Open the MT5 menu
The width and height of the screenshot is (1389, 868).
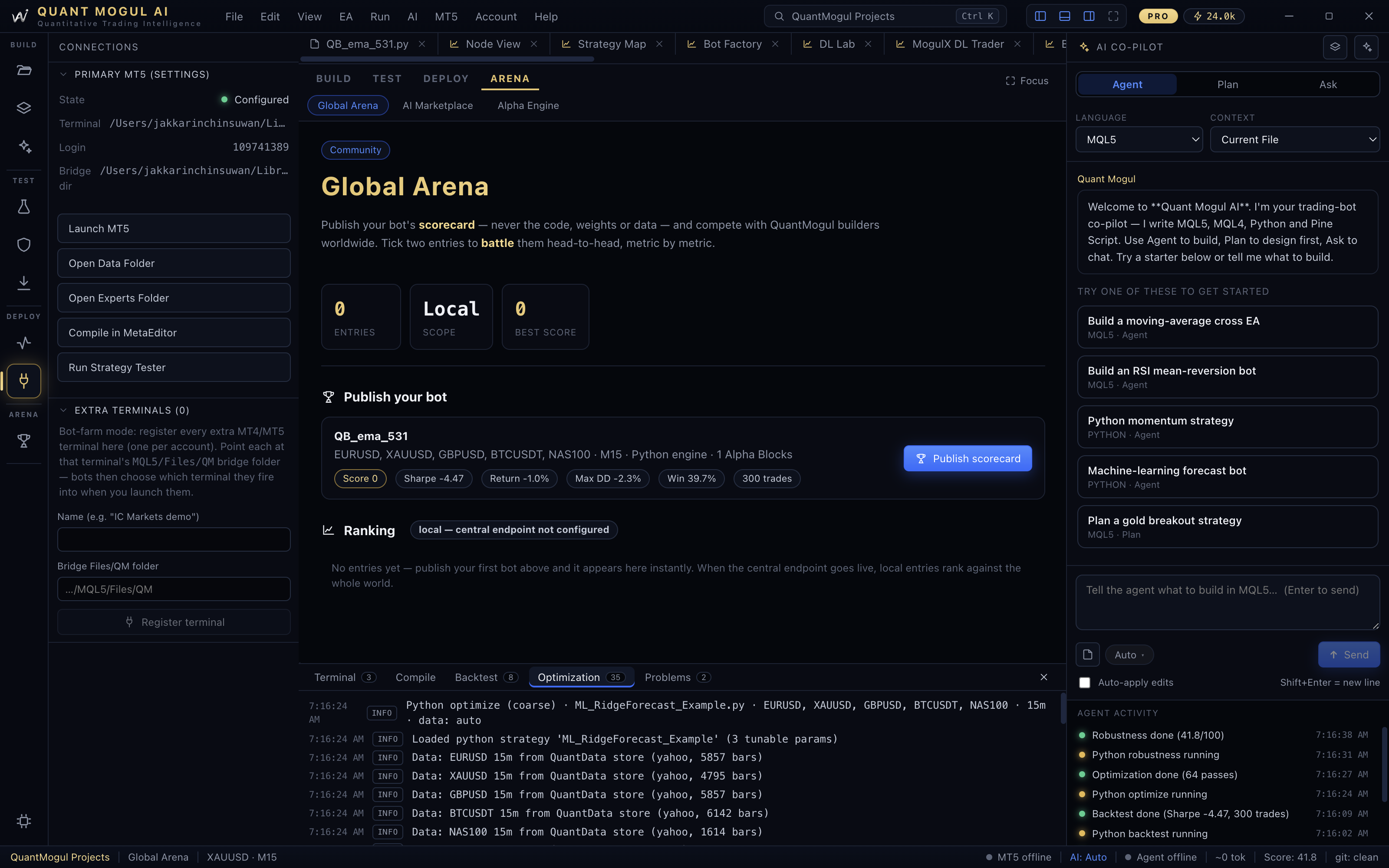pyautogui.click(x=446, y=16)
